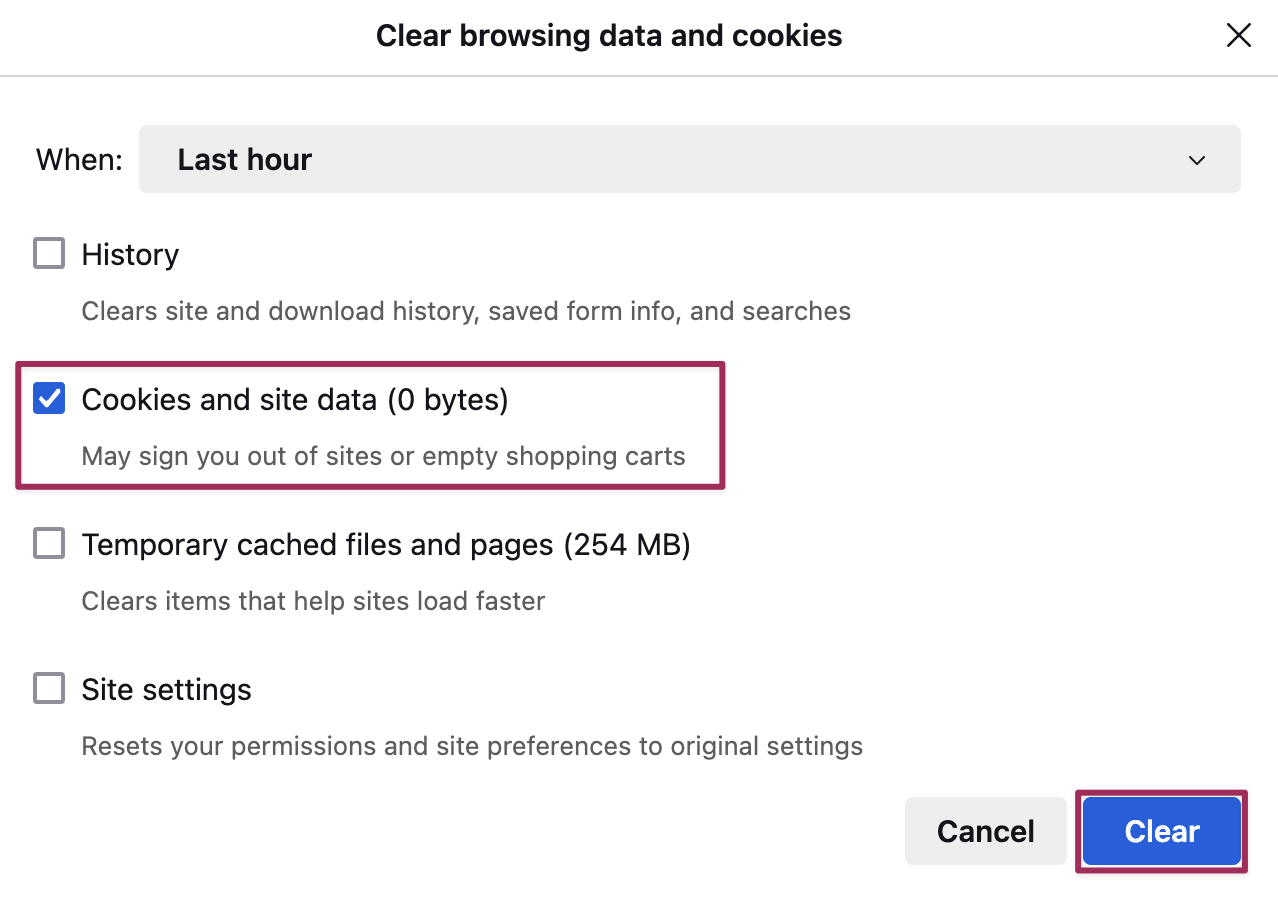Click the blue Clear button
This screenshot has width=1278, height=900.
click(x=1161, y=831)
